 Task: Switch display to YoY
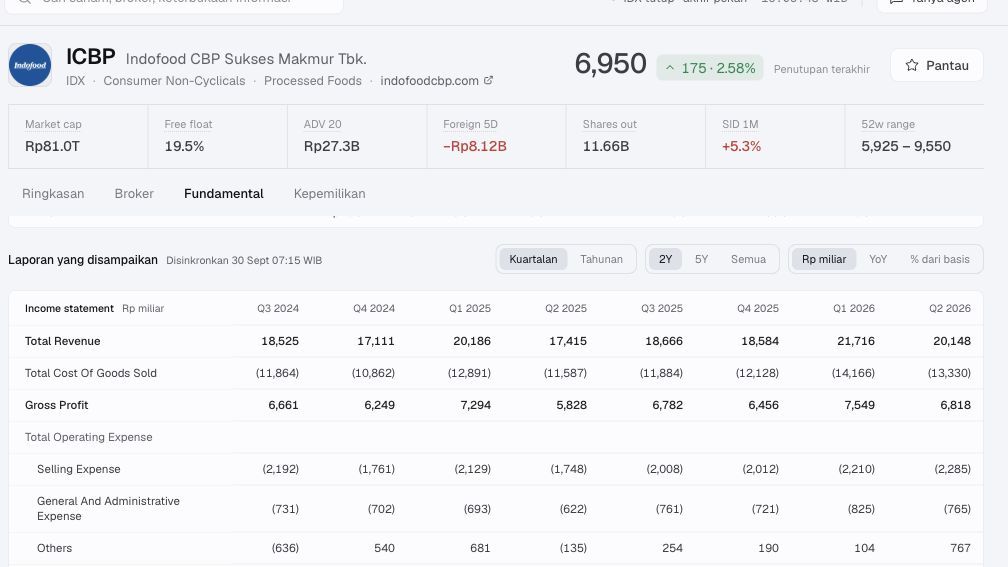click(x=878, y=259)
